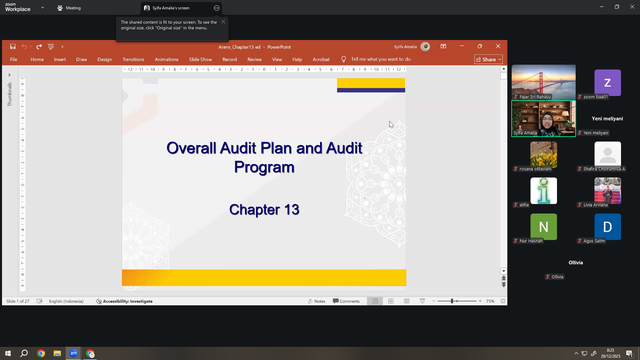Click Fit slide to current window icon

click(503, 301)
